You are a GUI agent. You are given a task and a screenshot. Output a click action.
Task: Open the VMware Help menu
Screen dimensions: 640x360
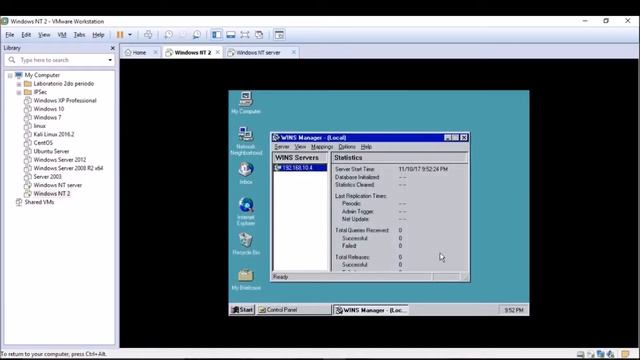(x=98, y=35)
